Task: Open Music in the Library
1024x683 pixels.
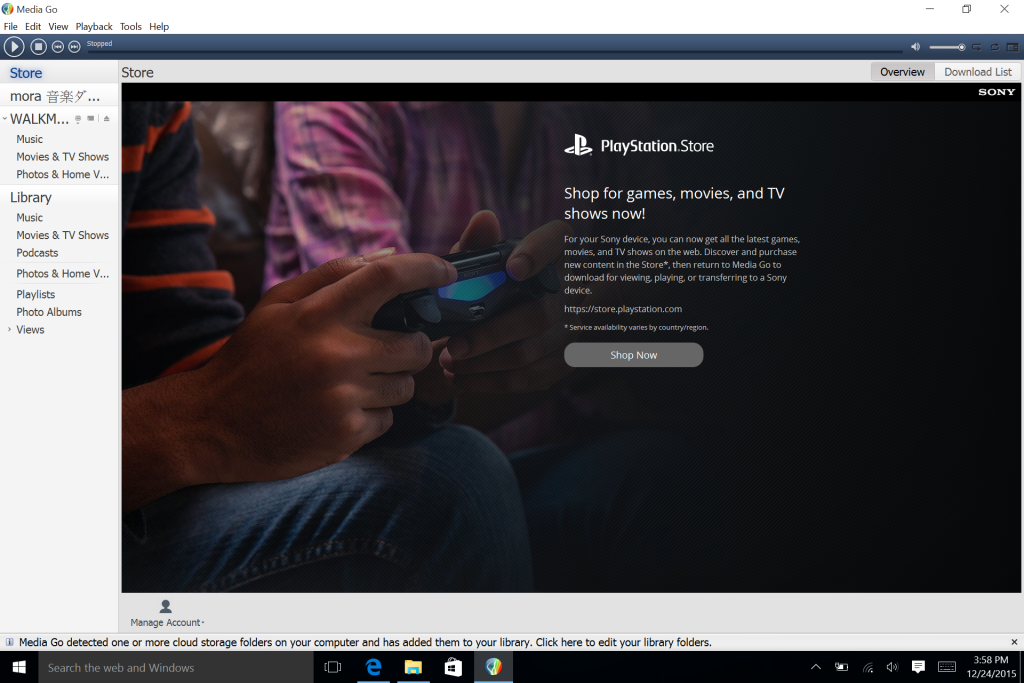Action: [29, 217]
